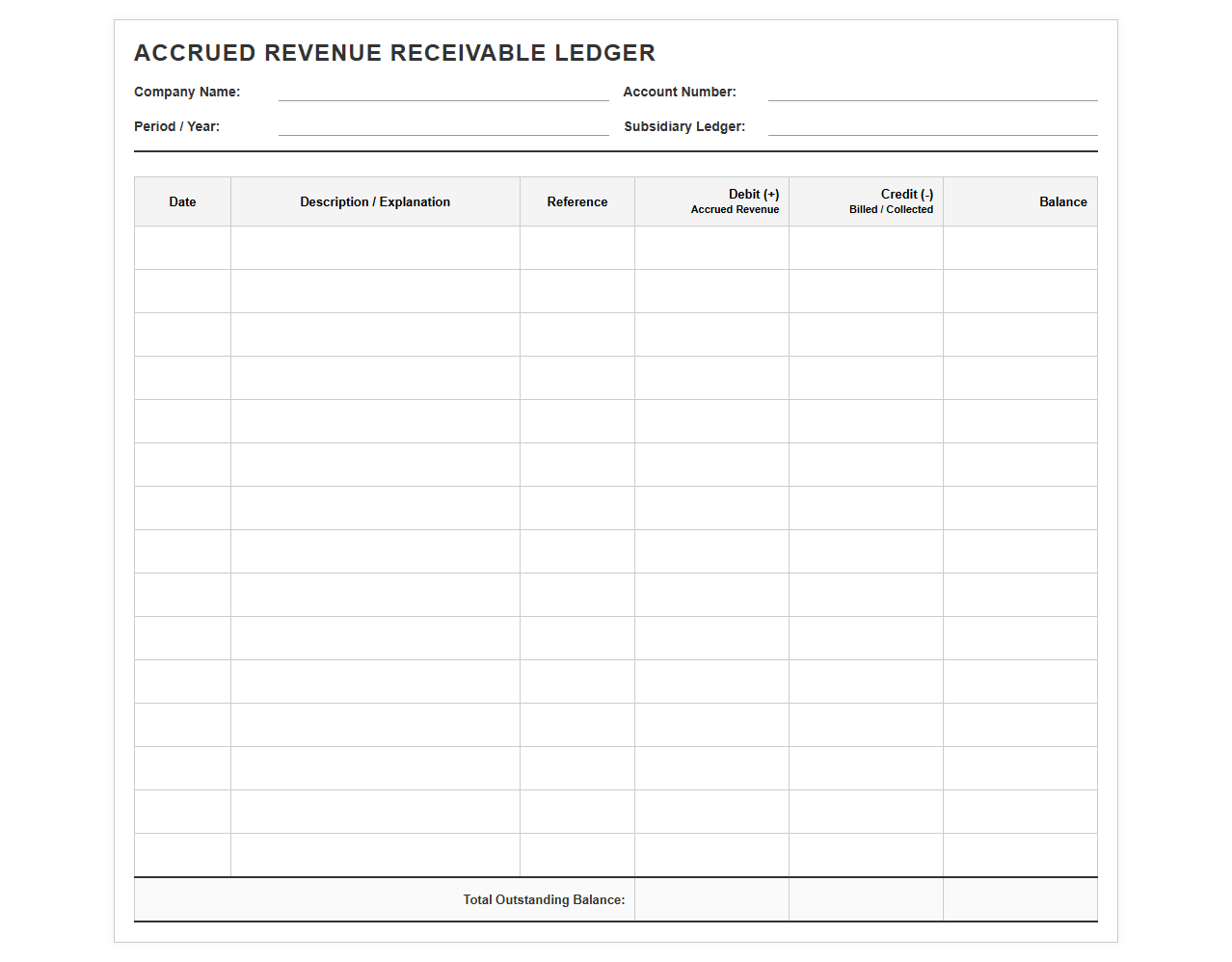Screen dimensions: 1232x962
Task: Click the Account Number label
Action: (680, 92)
